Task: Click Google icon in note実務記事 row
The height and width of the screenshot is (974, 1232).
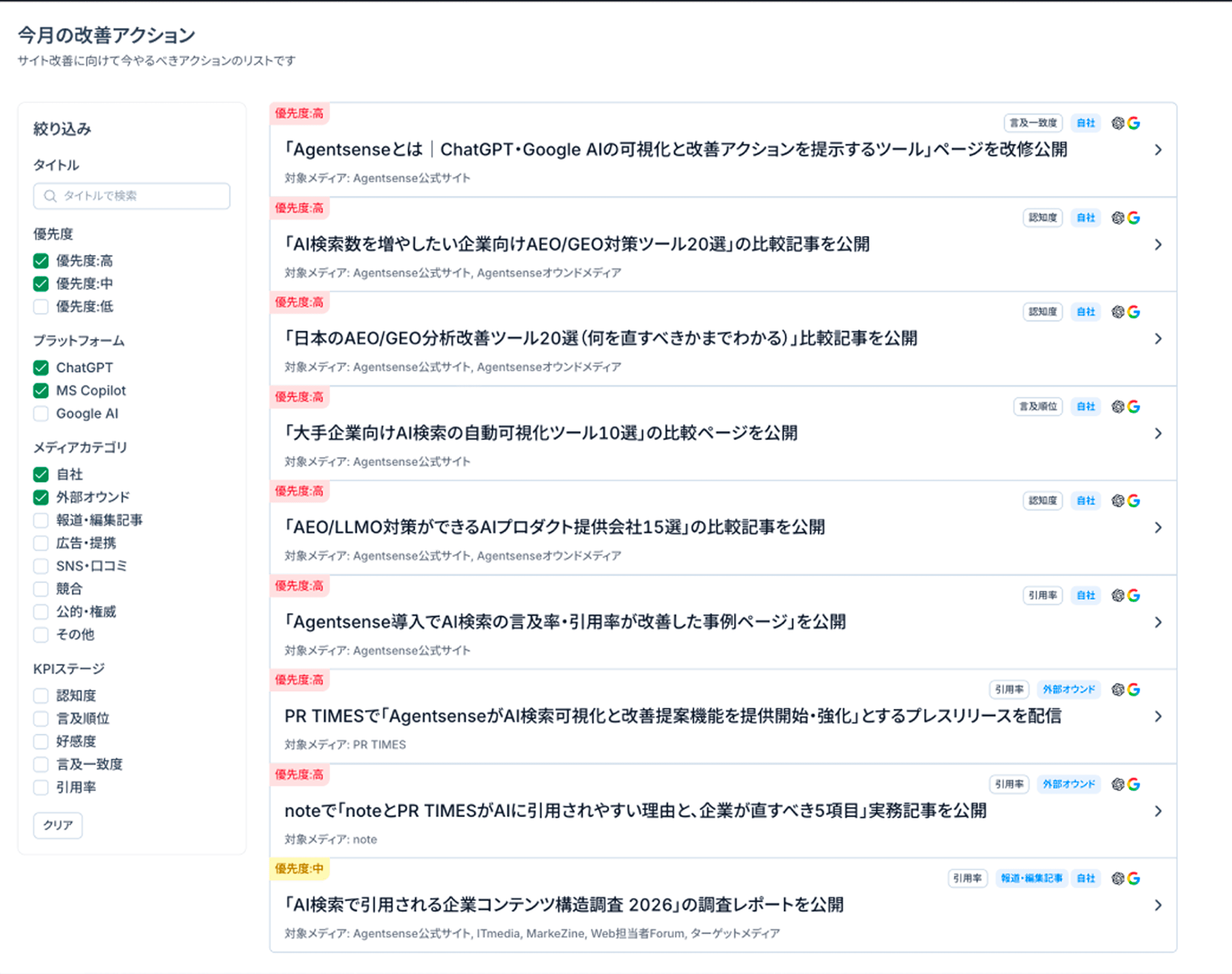Action: click(1134, 784)
